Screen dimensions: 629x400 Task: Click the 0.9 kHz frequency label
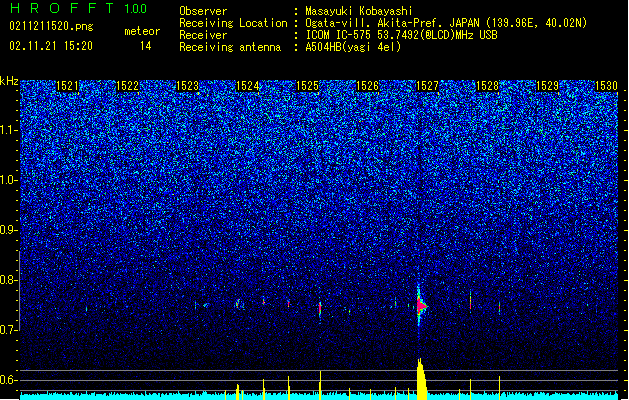click(9, 230)
